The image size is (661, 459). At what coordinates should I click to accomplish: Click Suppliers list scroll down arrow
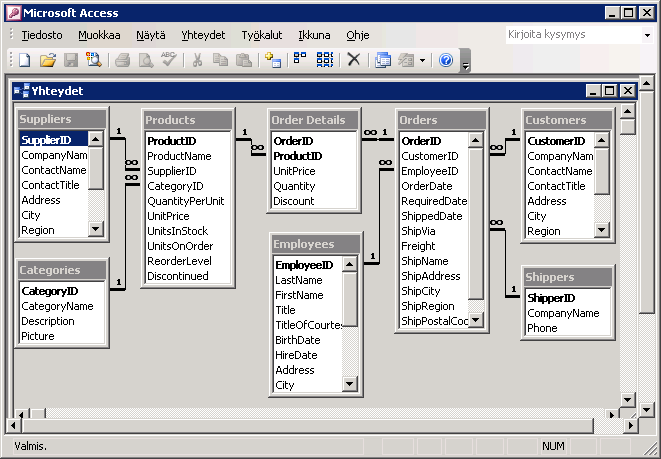(96, 229)
